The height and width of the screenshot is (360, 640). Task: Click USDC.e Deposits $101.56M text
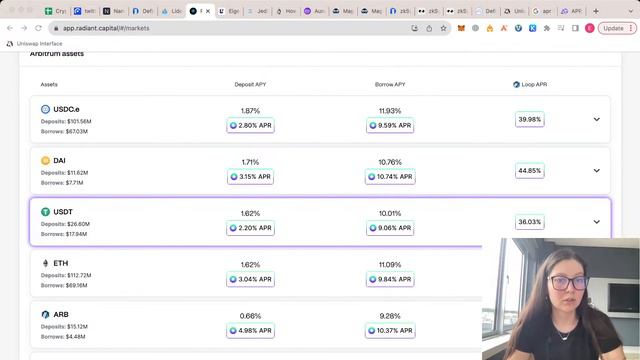click(x=66, y=121)
